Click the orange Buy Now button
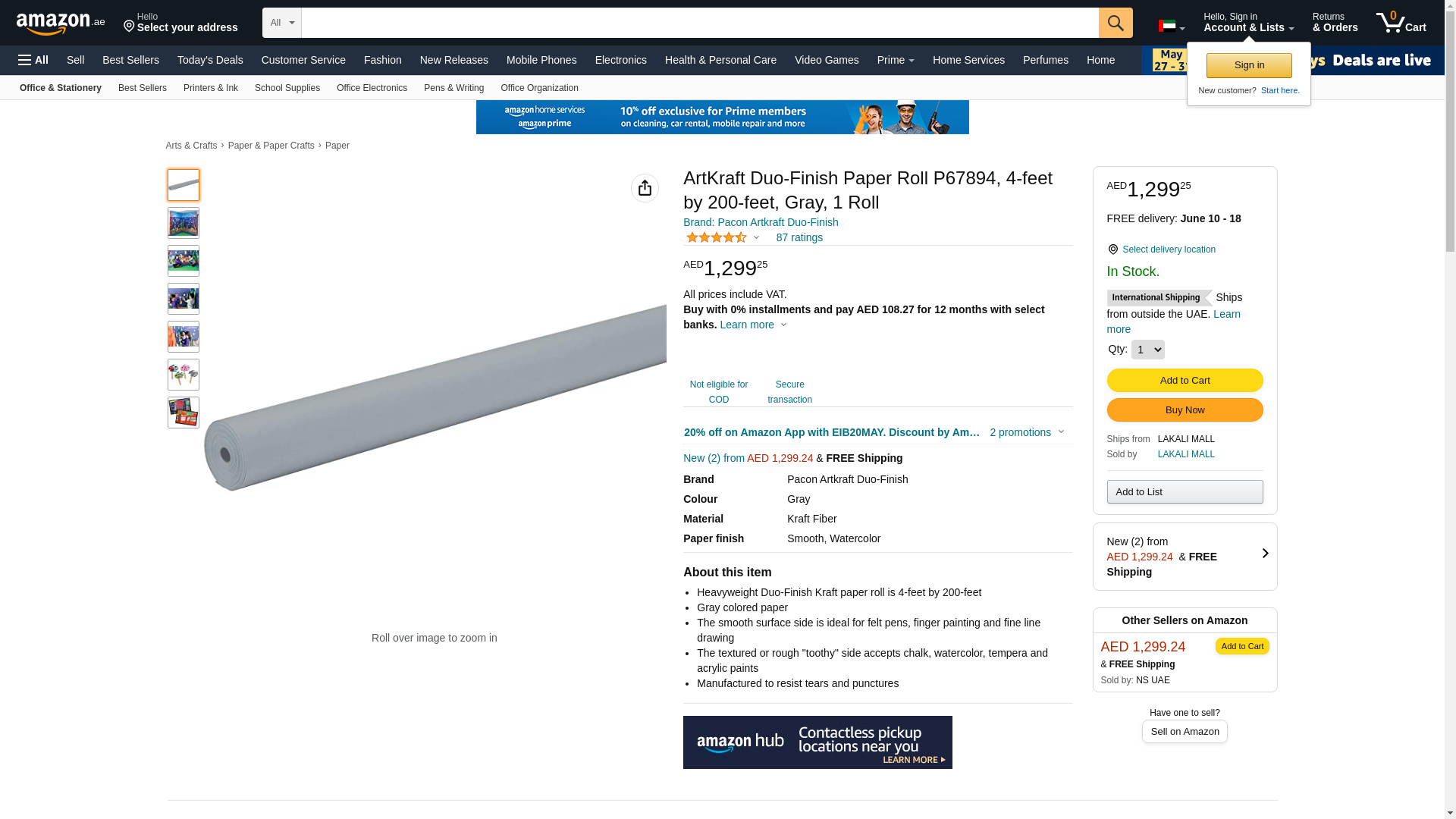 [1184, 410]
